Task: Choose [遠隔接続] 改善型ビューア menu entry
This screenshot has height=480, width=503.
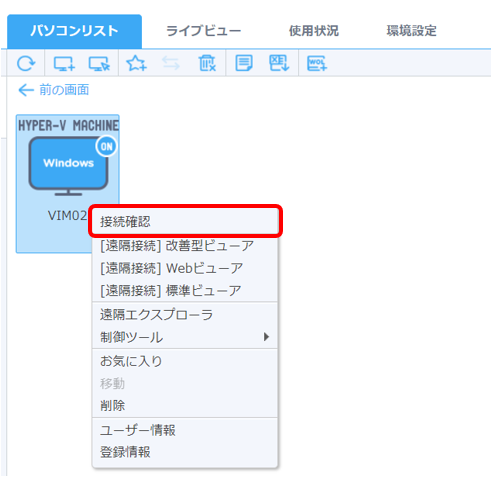Action: pyautogui.click(x=185, y=246)
